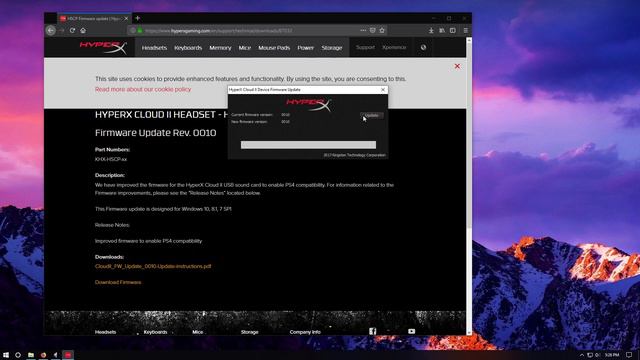
Task: Open Mice in site navigation
Action: tap(245, 48)
